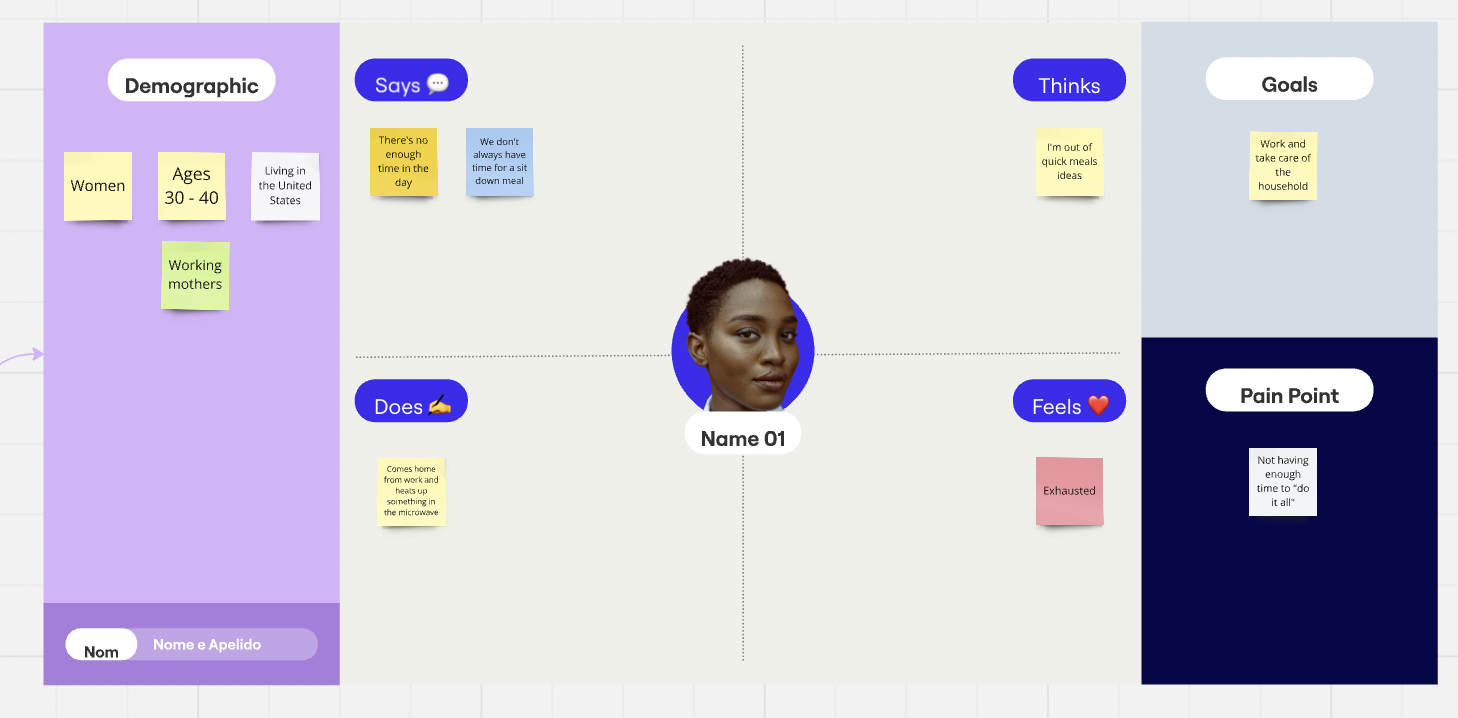The width and height of the screenshot is (1458, 718).
Task: Click the I'm out of quick meals ideas note
Action: click(1069, 161)
